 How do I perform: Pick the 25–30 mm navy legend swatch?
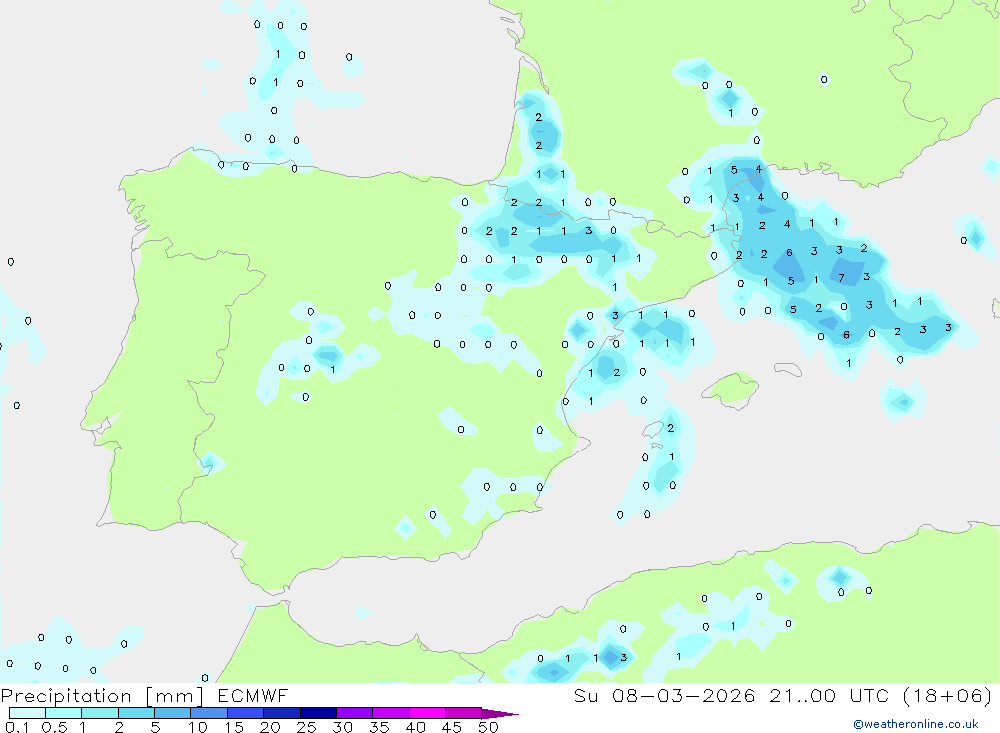tap(318, 713)
